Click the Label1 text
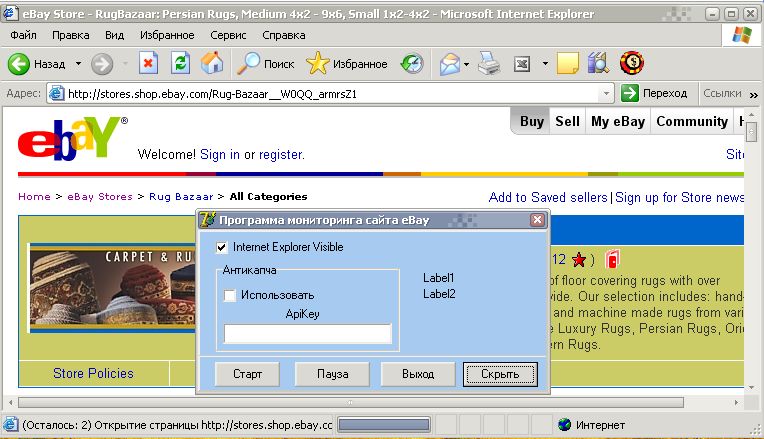 [x=439, y=278]
